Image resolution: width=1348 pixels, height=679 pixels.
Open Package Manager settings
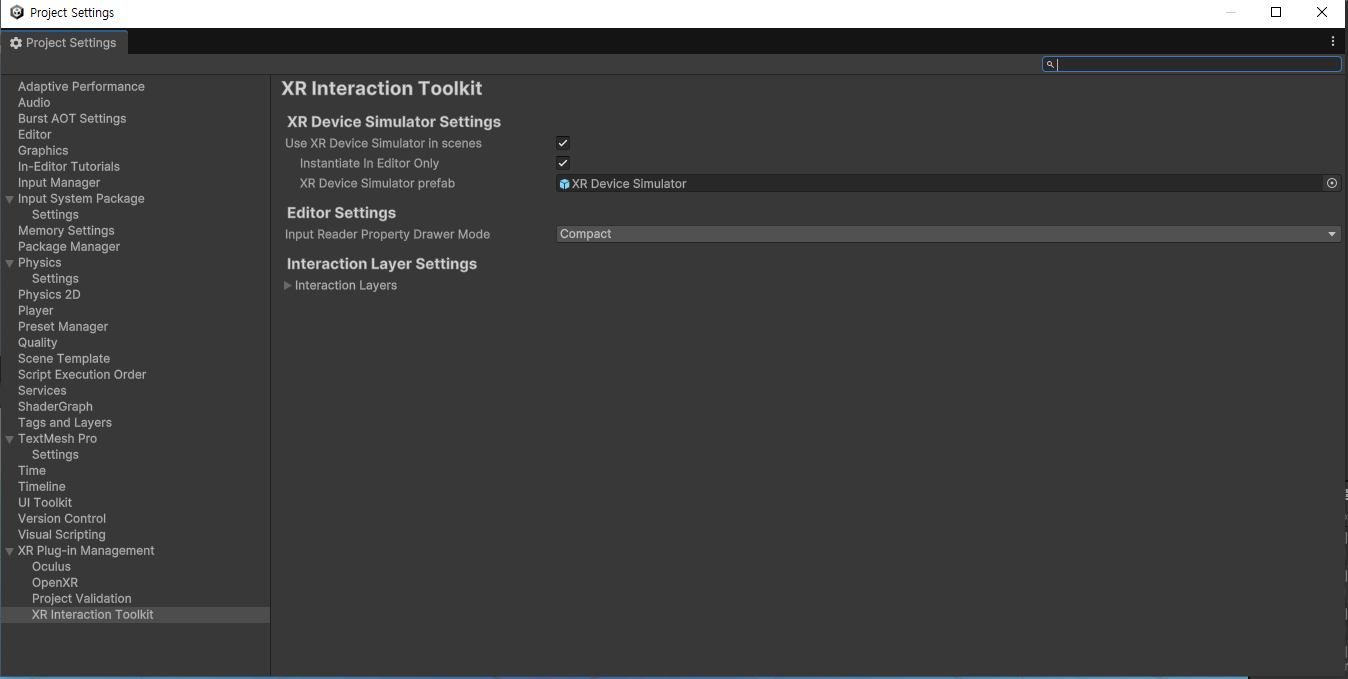[x=69, y=247]
